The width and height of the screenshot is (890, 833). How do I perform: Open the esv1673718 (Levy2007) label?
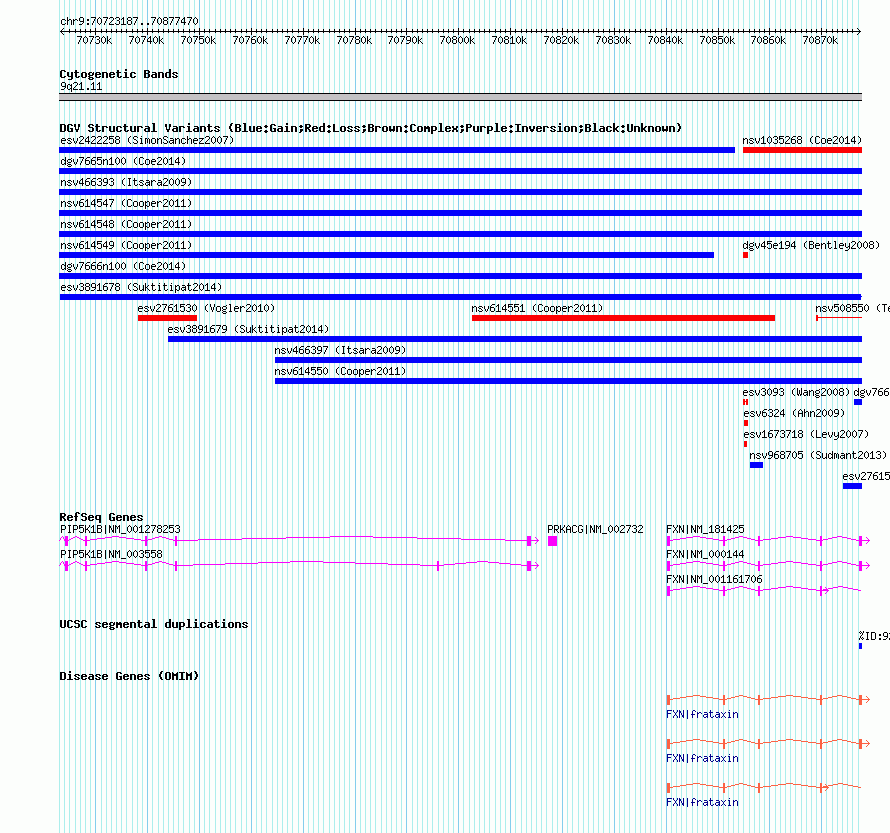pos(806,434)
